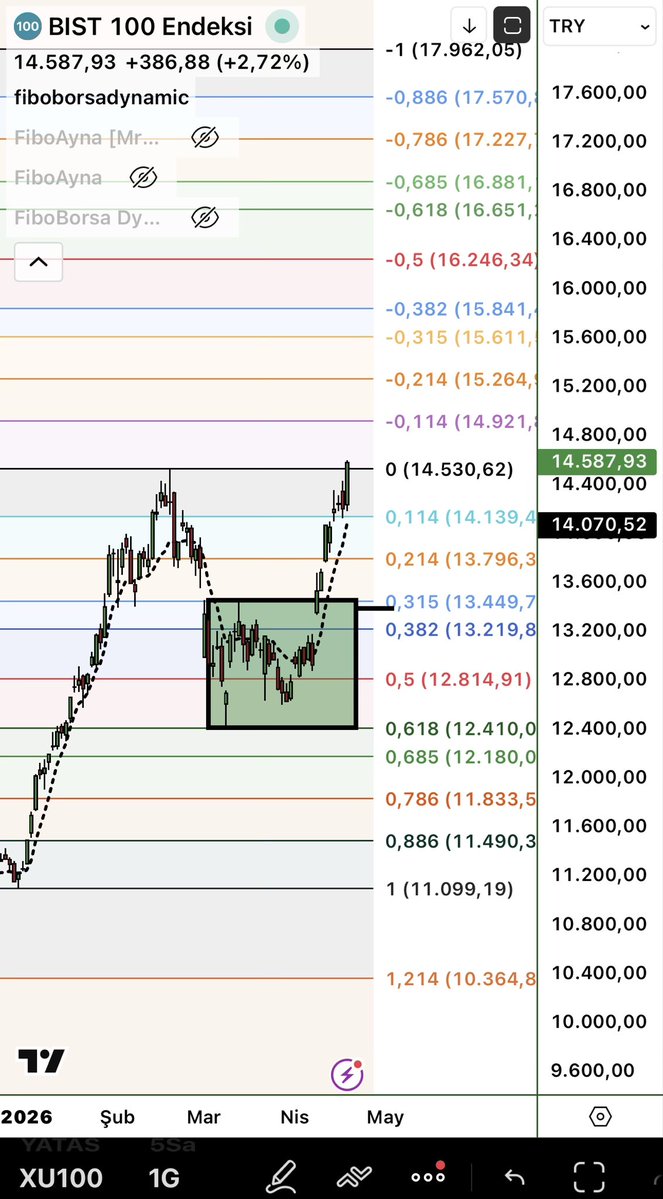Select the 0,618 Fibonacci level label
The width and height of the screenshot is (663, 1199).
[x=461, y=729]
